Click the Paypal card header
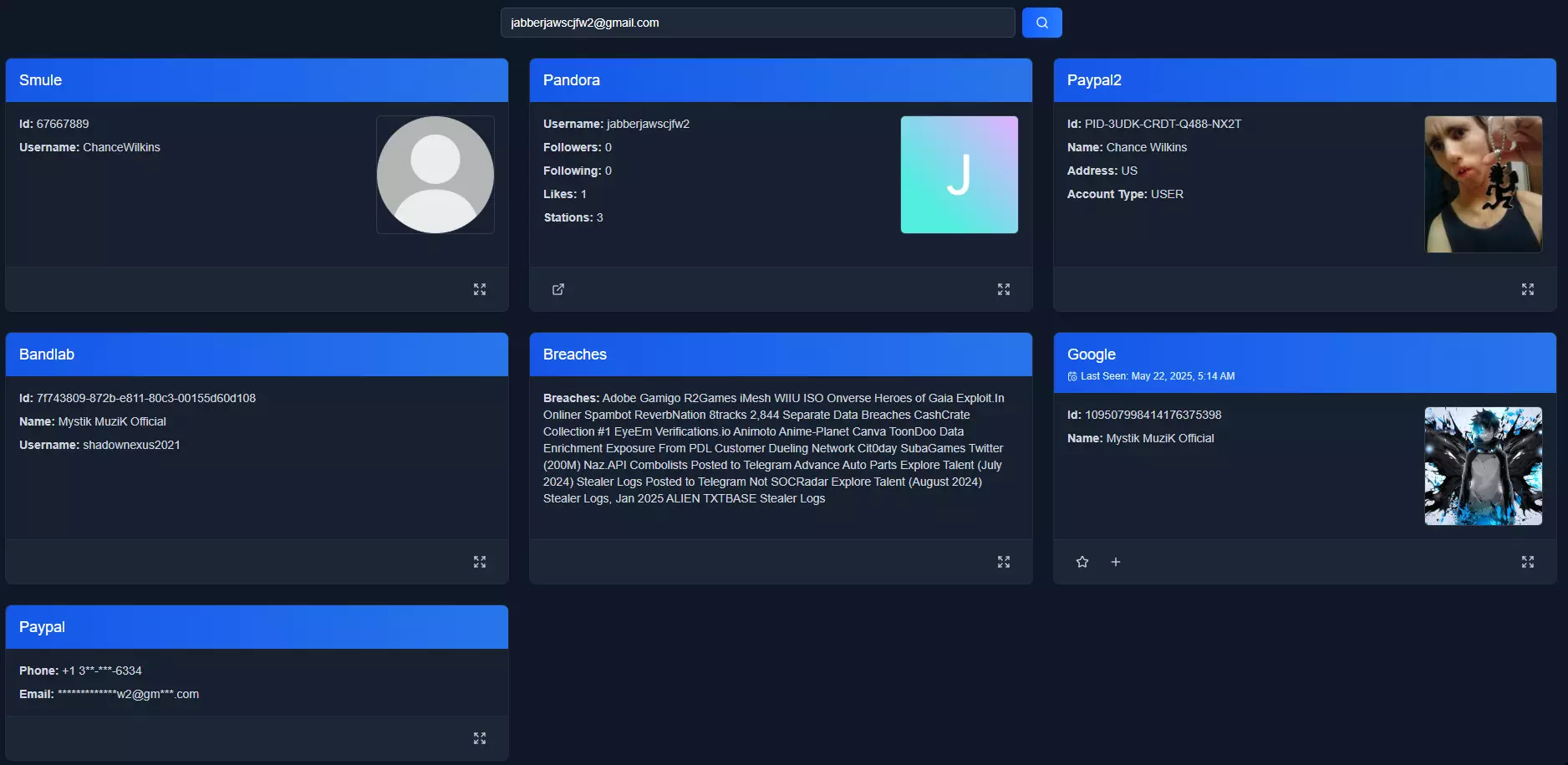 tap(257, 627)
